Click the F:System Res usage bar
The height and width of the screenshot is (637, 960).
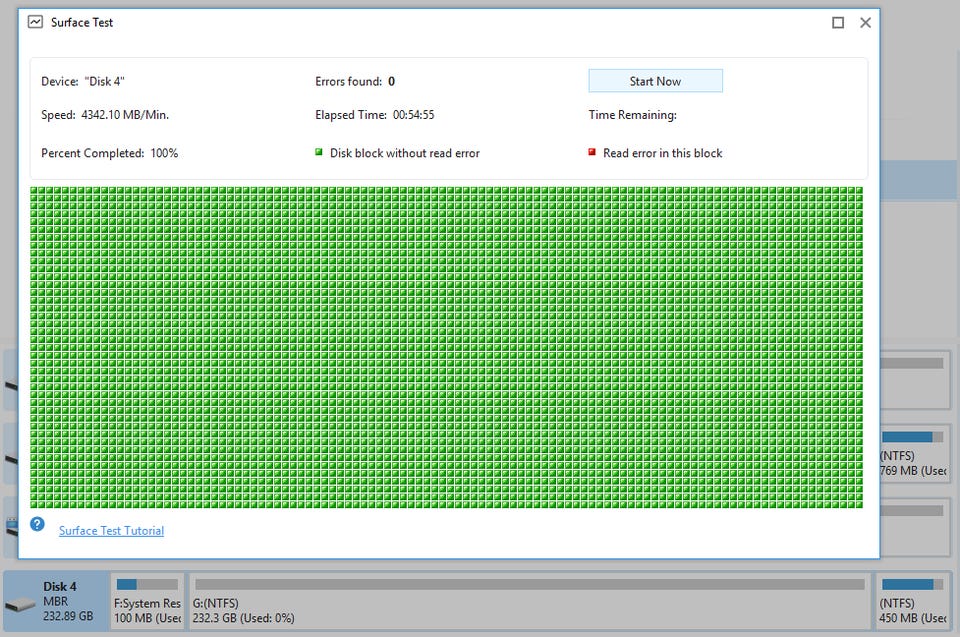pos(147,584)
